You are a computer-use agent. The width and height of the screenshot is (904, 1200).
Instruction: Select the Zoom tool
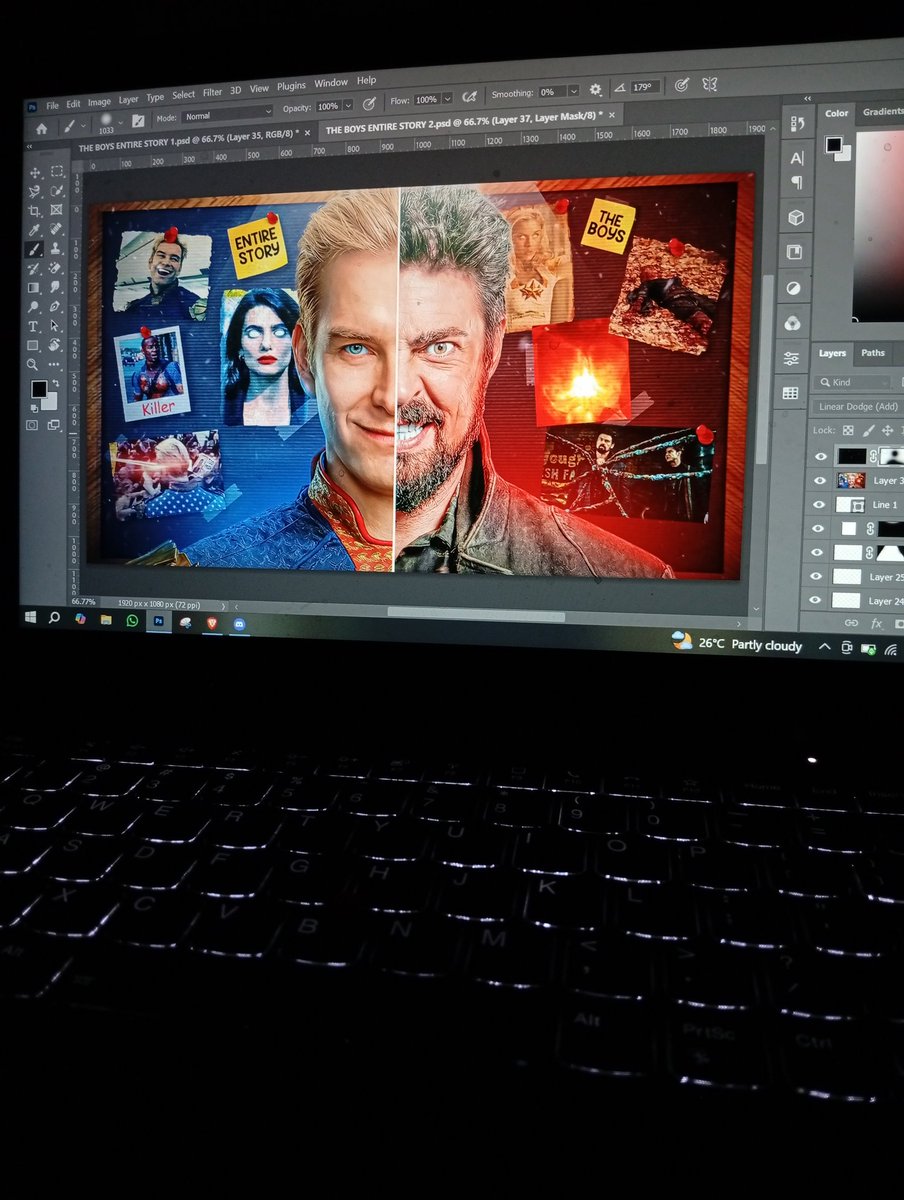click(x=32, y=364)
